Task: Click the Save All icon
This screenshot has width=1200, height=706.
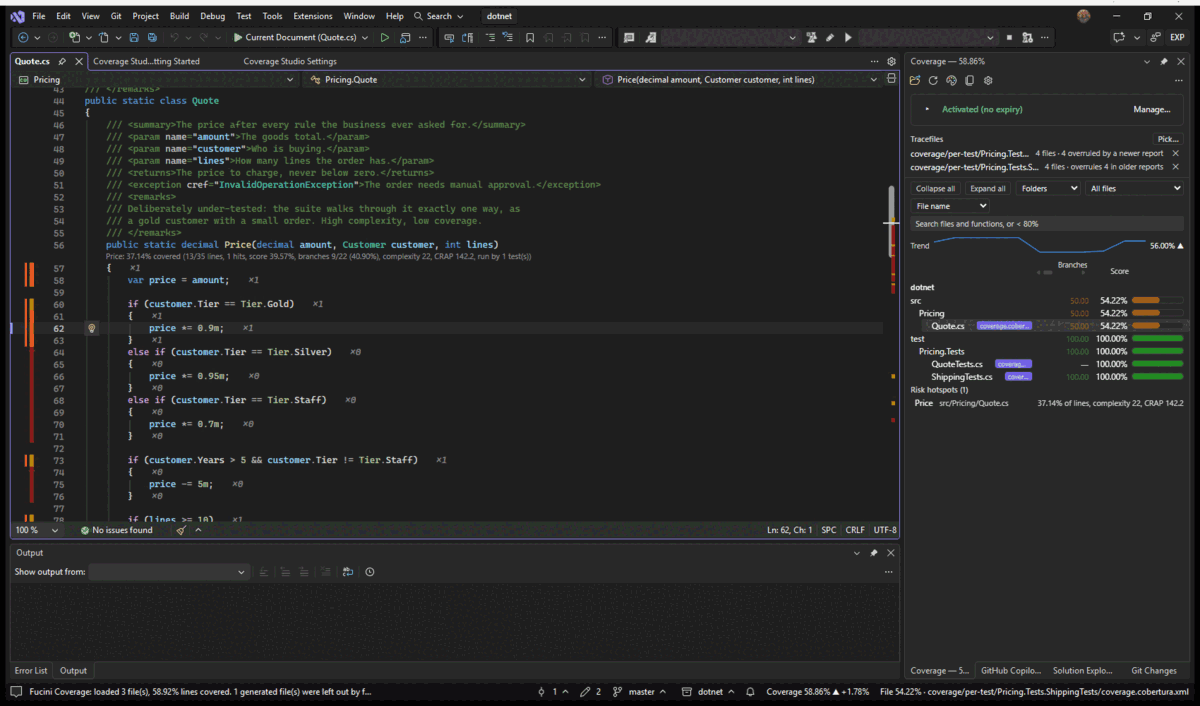Action: (152, 37)
